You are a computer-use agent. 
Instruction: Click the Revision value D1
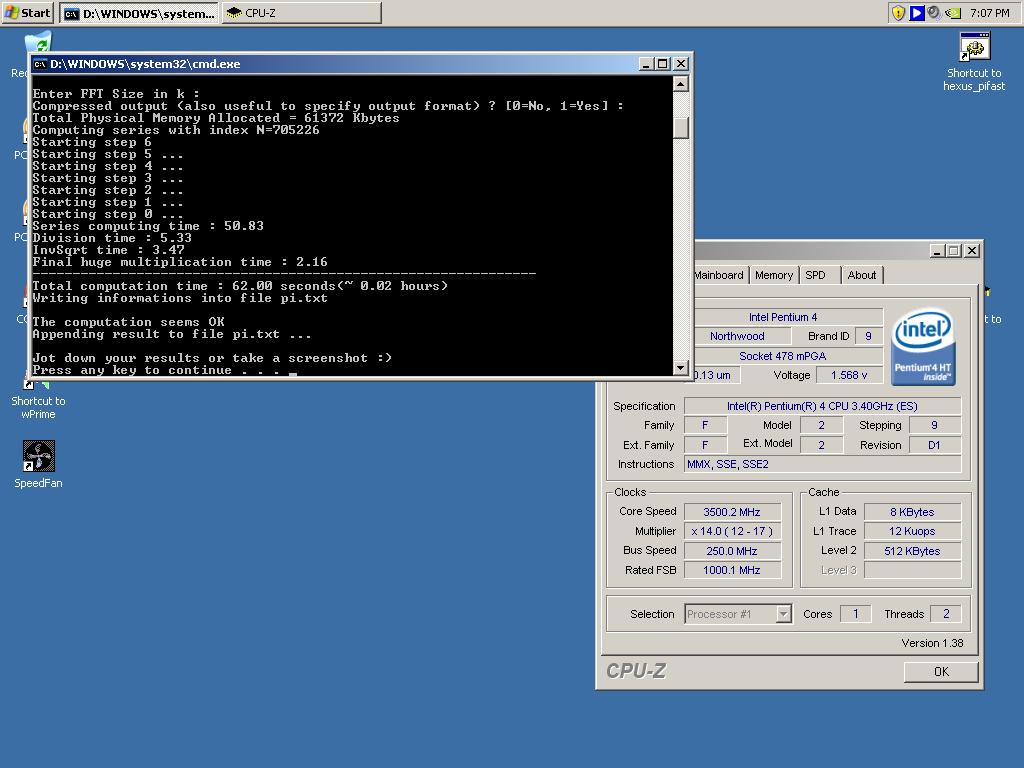point(934,445)
